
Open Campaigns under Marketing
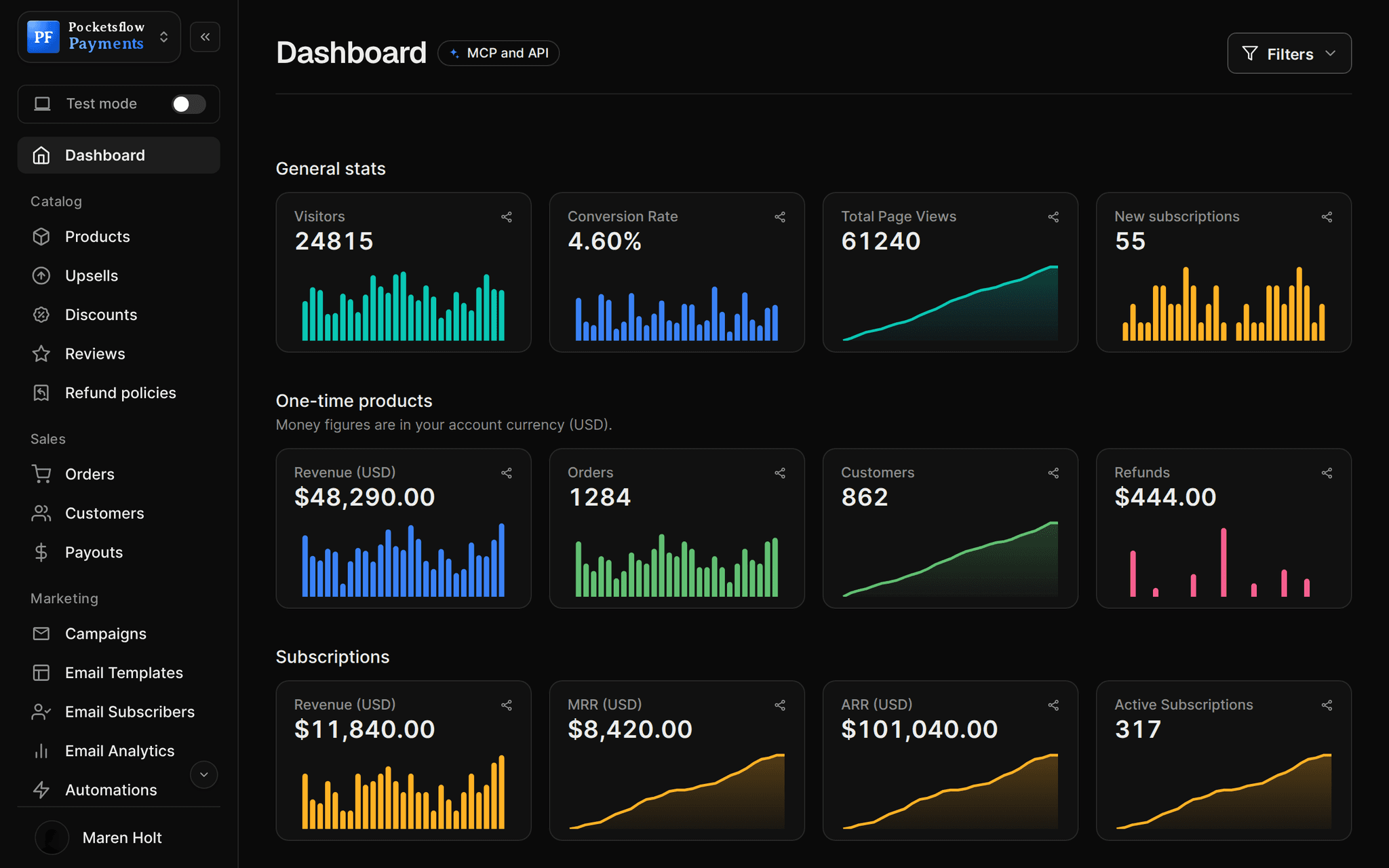119,633
